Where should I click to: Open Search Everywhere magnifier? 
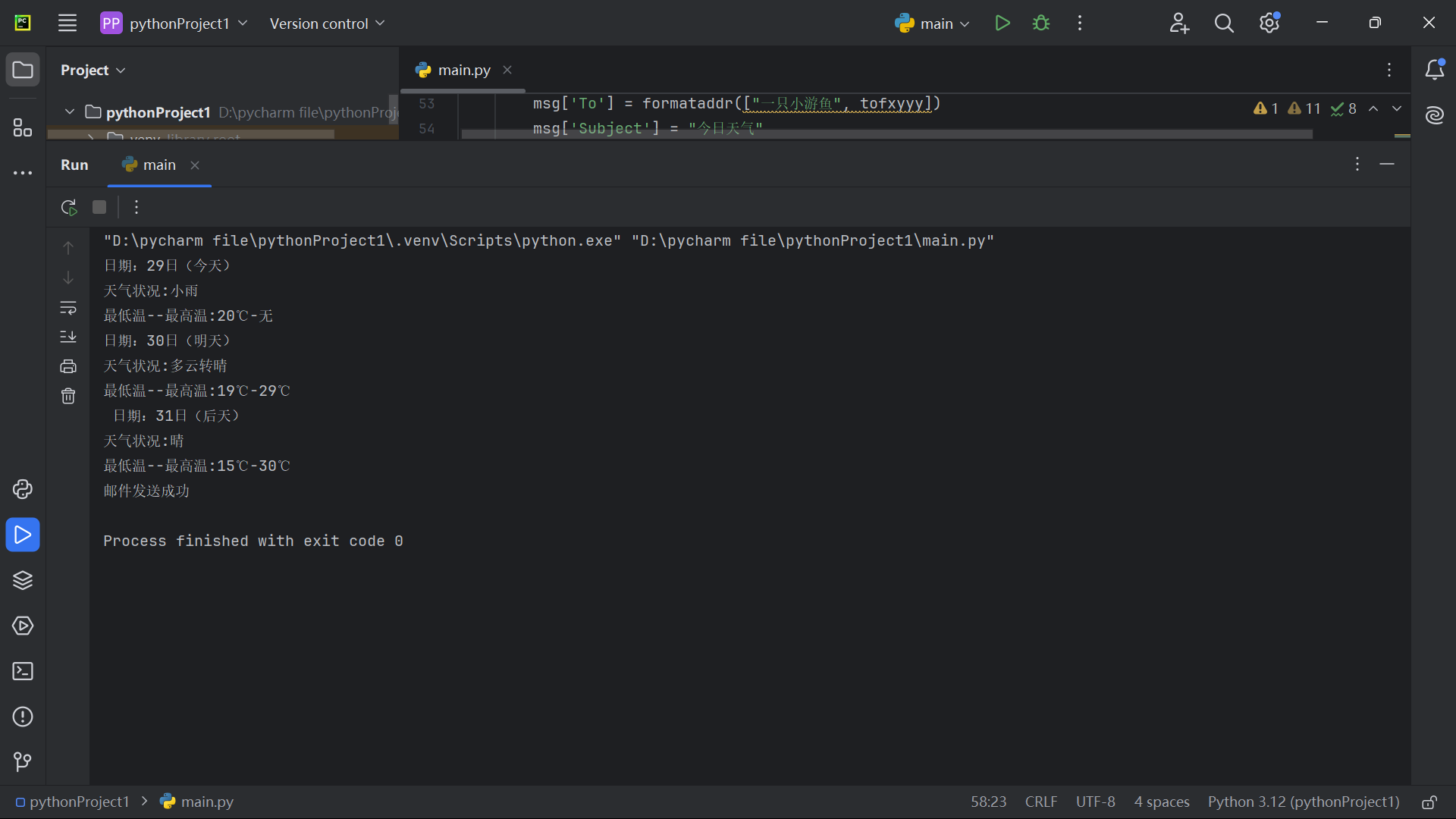(x=1224, y=23)
